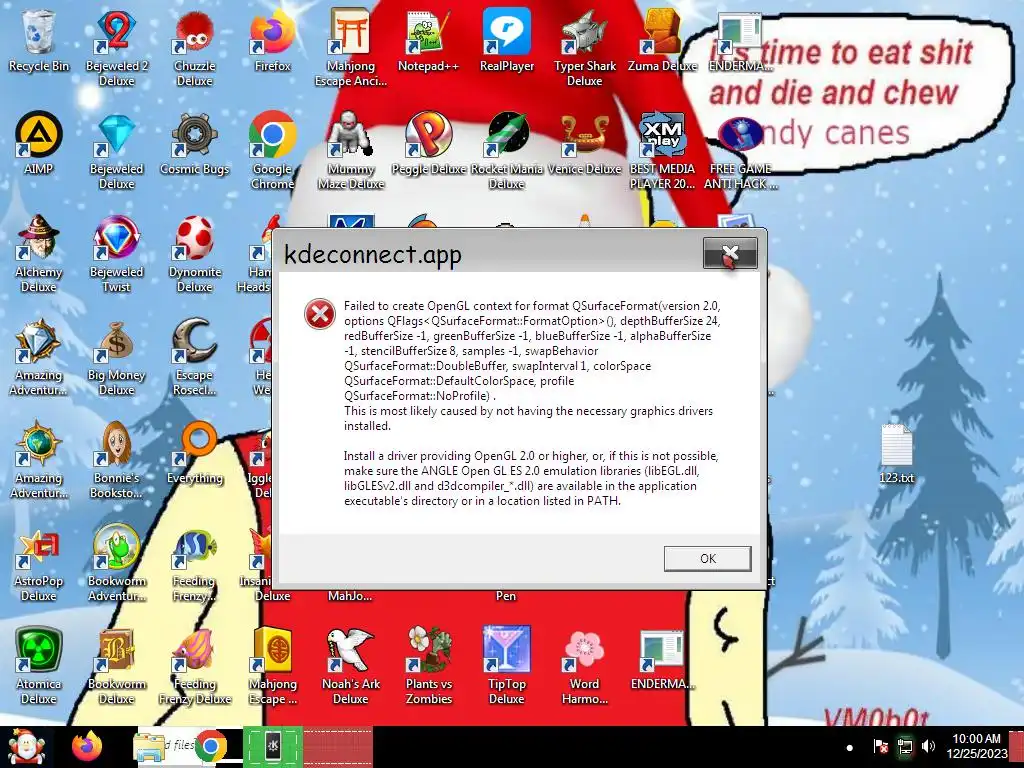Select the Rocket Mania Deluxe icon
Image resolution: width=1024 pixels, height=768 pixels.
click(x=507, y=151)
